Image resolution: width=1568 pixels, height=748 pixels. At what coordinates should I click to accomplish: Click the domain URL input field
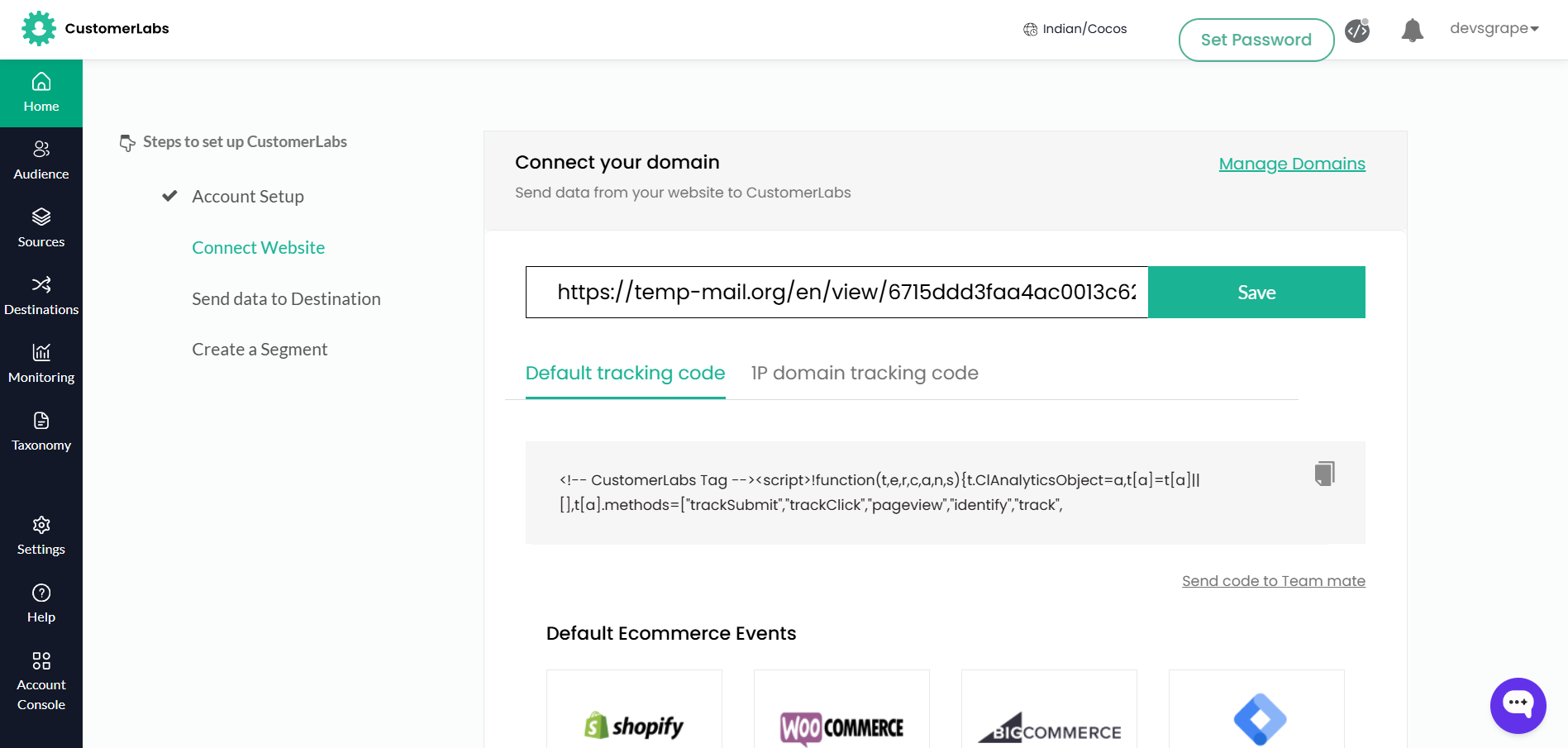click(836, 293)
